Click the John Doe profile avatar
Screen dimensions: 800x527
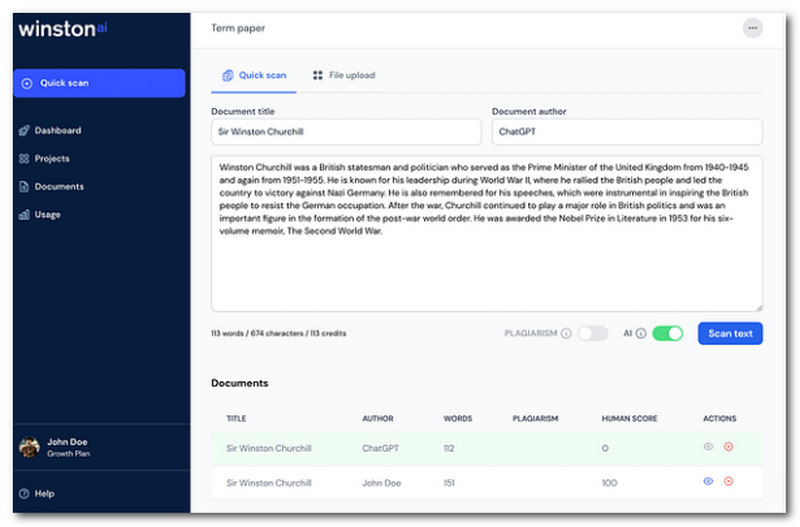tap(28, 447)
